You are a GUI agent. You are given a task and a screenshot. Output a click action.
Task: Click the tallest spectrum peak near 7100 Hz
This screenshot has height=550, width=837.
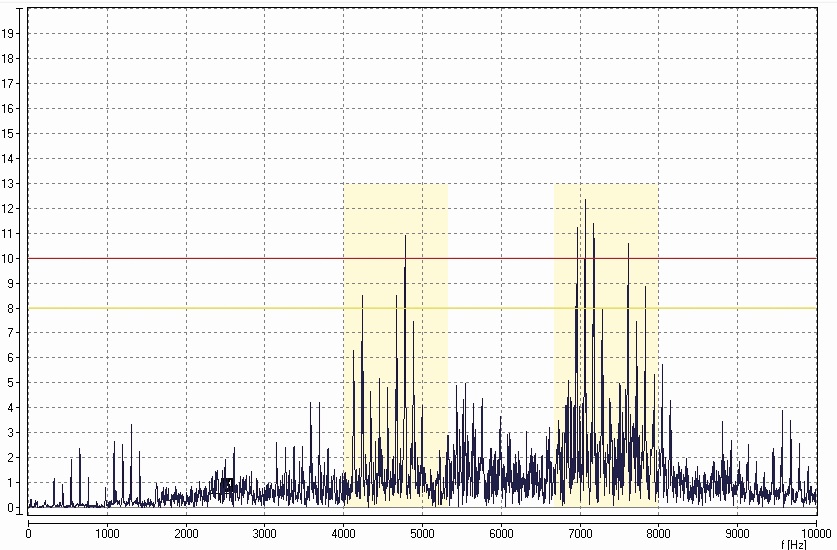tap(585, 203)
